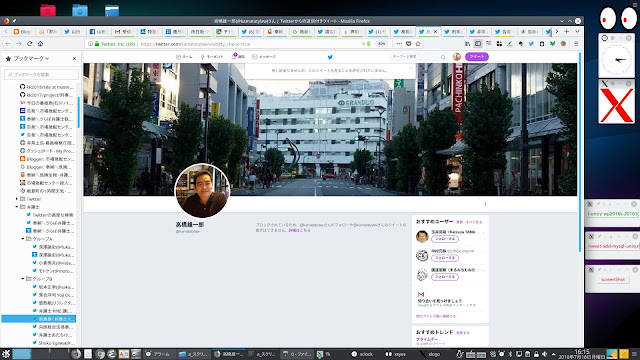
Task: Close the active Twitter tab
Action: point(435,31)
